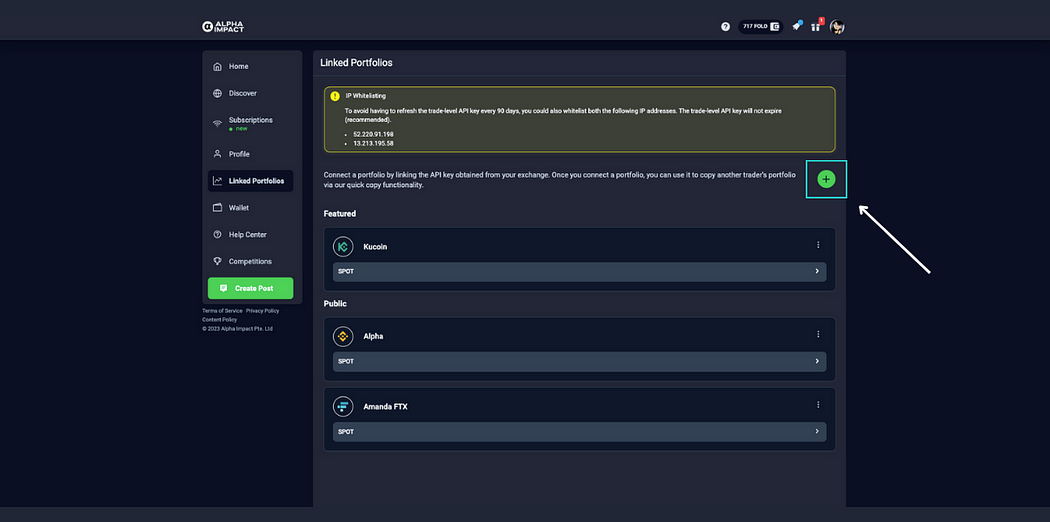Click the rocket icon in header
The height and width of the screenshot is (522, 1050).
click(x=796, y=27)
